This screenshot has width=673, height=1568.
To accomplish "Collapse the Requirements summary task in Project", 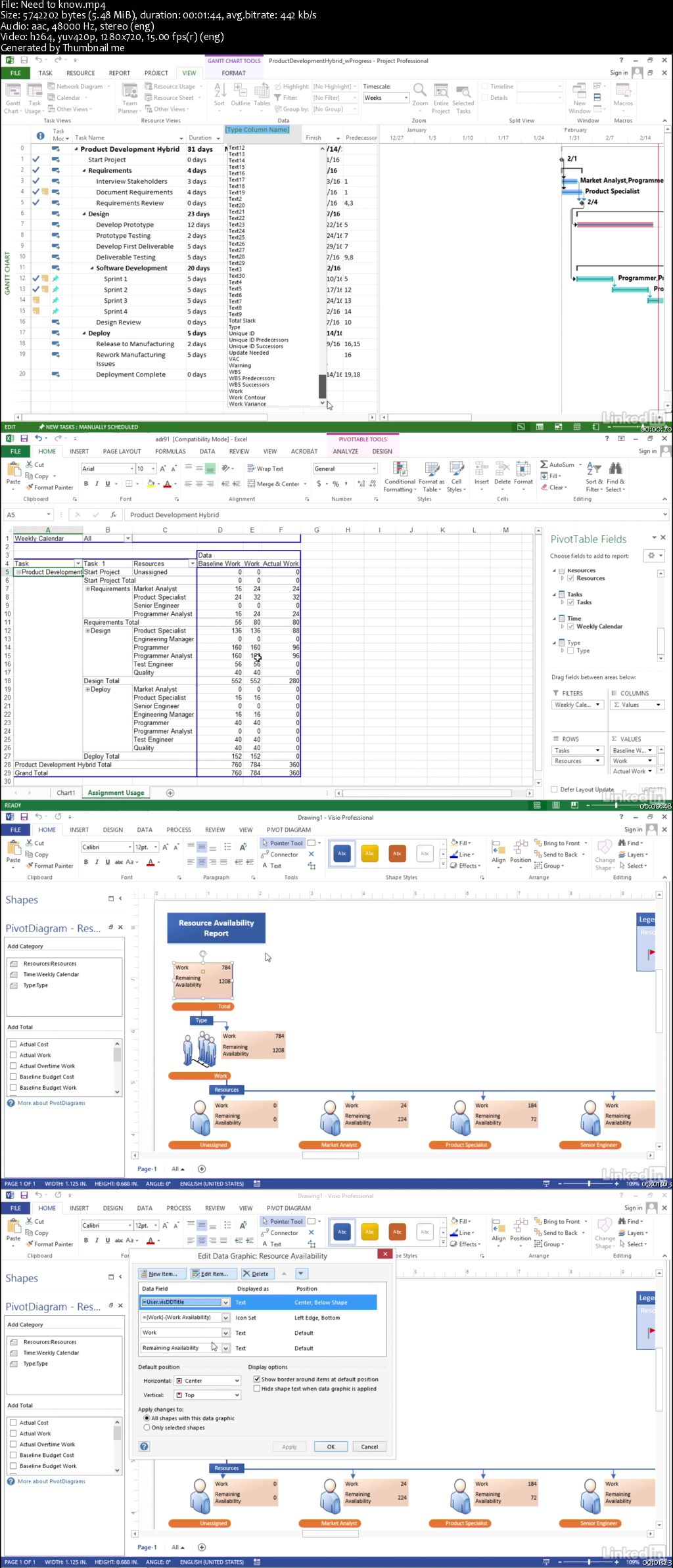I will point(84,171).
